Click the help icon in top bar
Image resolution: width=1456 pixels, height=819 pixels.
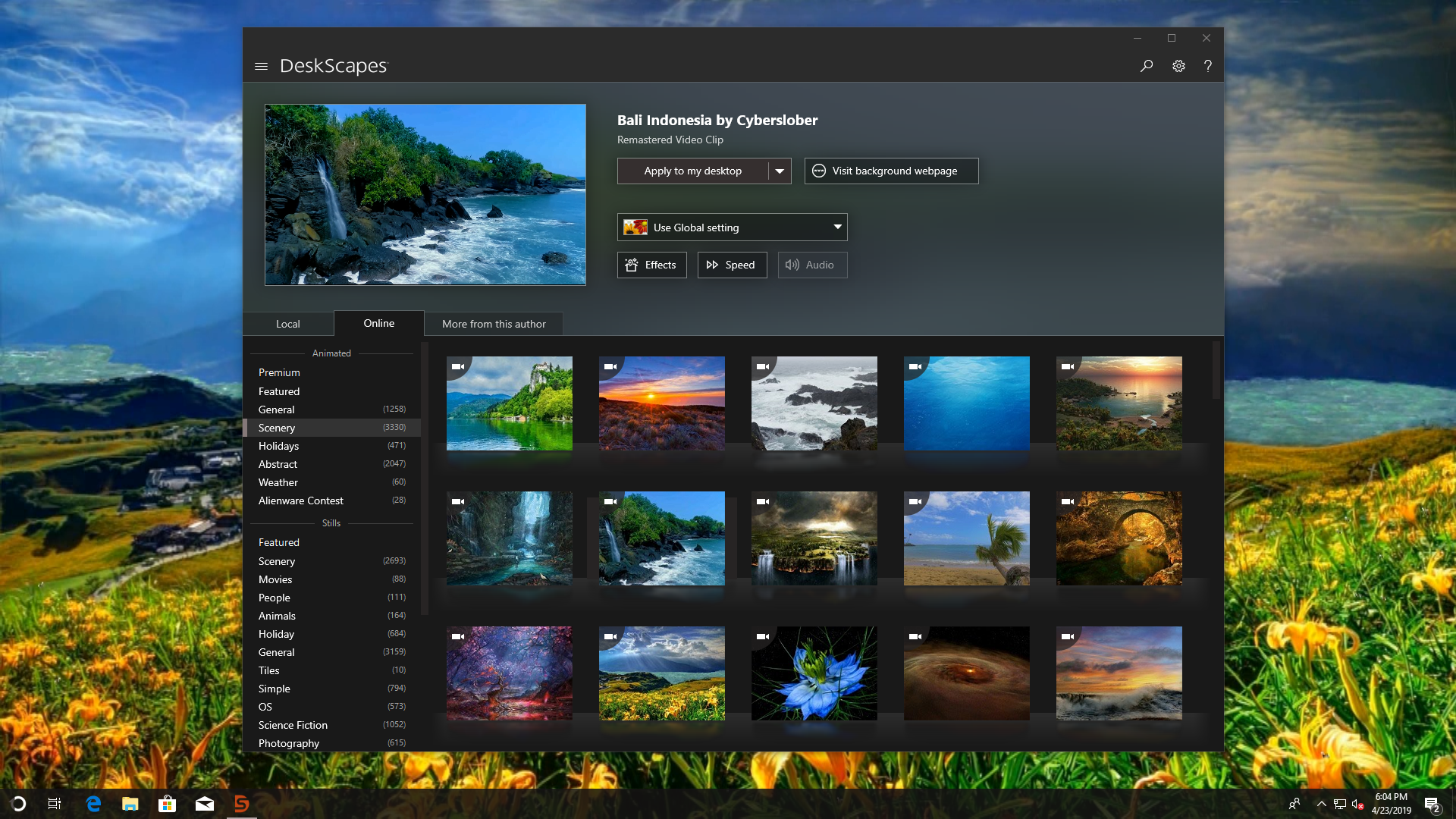[x=1207, y=65]
